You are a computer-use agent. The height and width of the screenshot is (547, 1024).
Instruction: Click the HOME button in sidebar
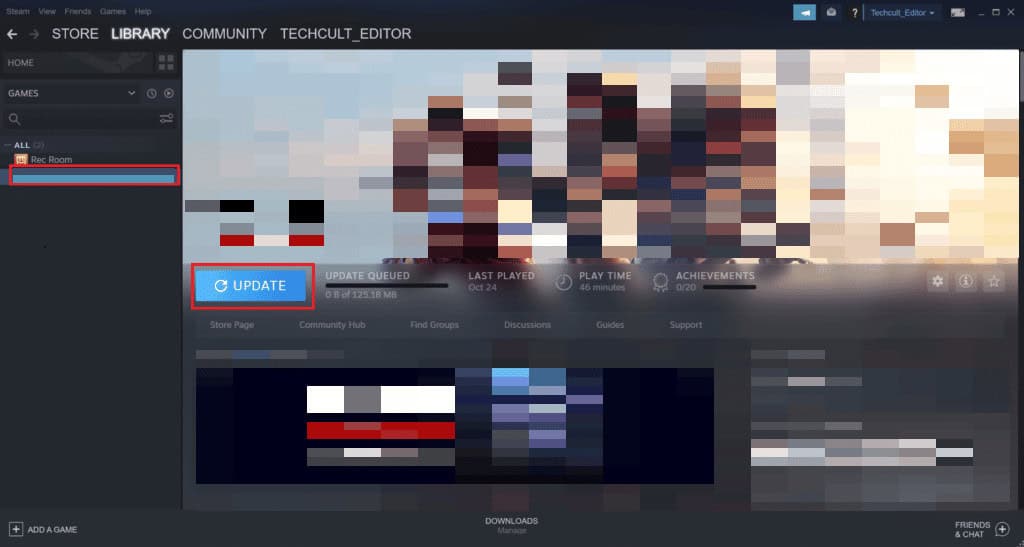tap(78, 63)
